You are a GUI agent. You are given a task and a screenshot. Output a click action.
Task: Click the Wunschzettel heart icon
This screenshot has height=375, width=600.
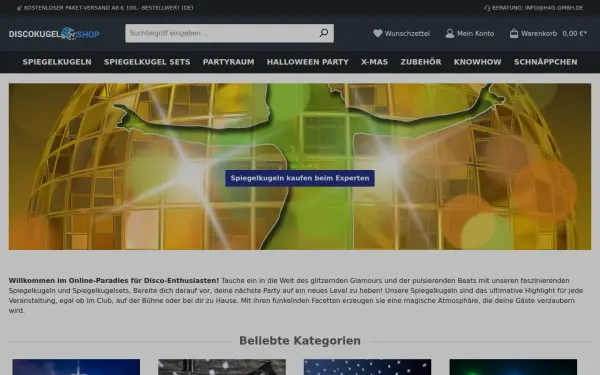(378, 33)
